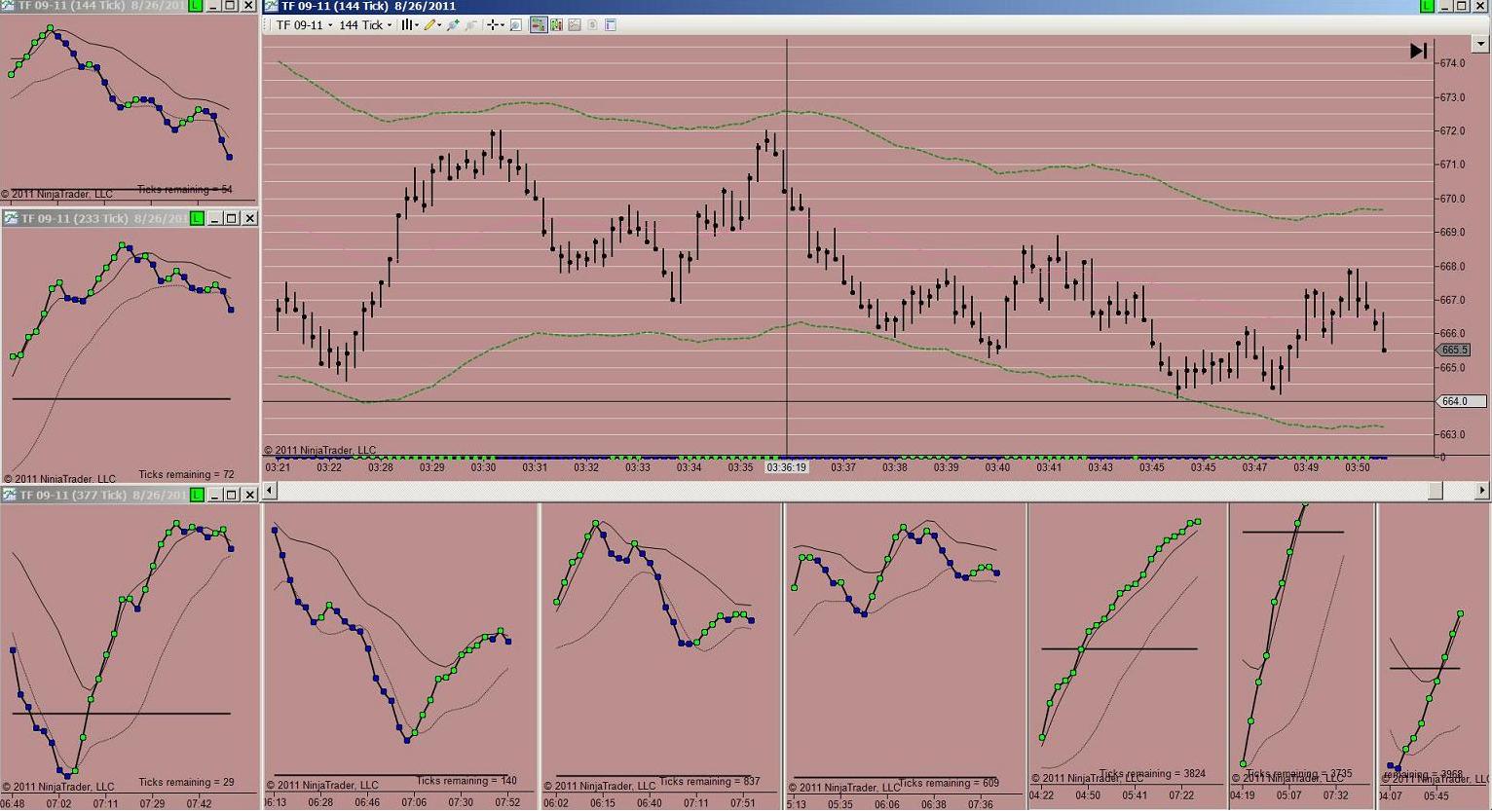Maximize the small 144 Tick chart window

click(232, 6)
